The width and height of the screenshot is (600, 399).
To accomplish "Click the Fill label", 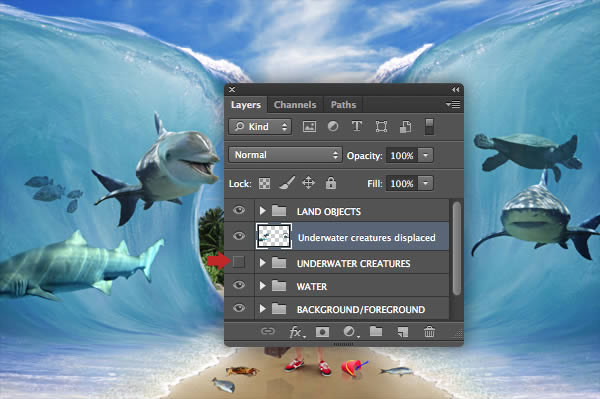I will 374,184.
